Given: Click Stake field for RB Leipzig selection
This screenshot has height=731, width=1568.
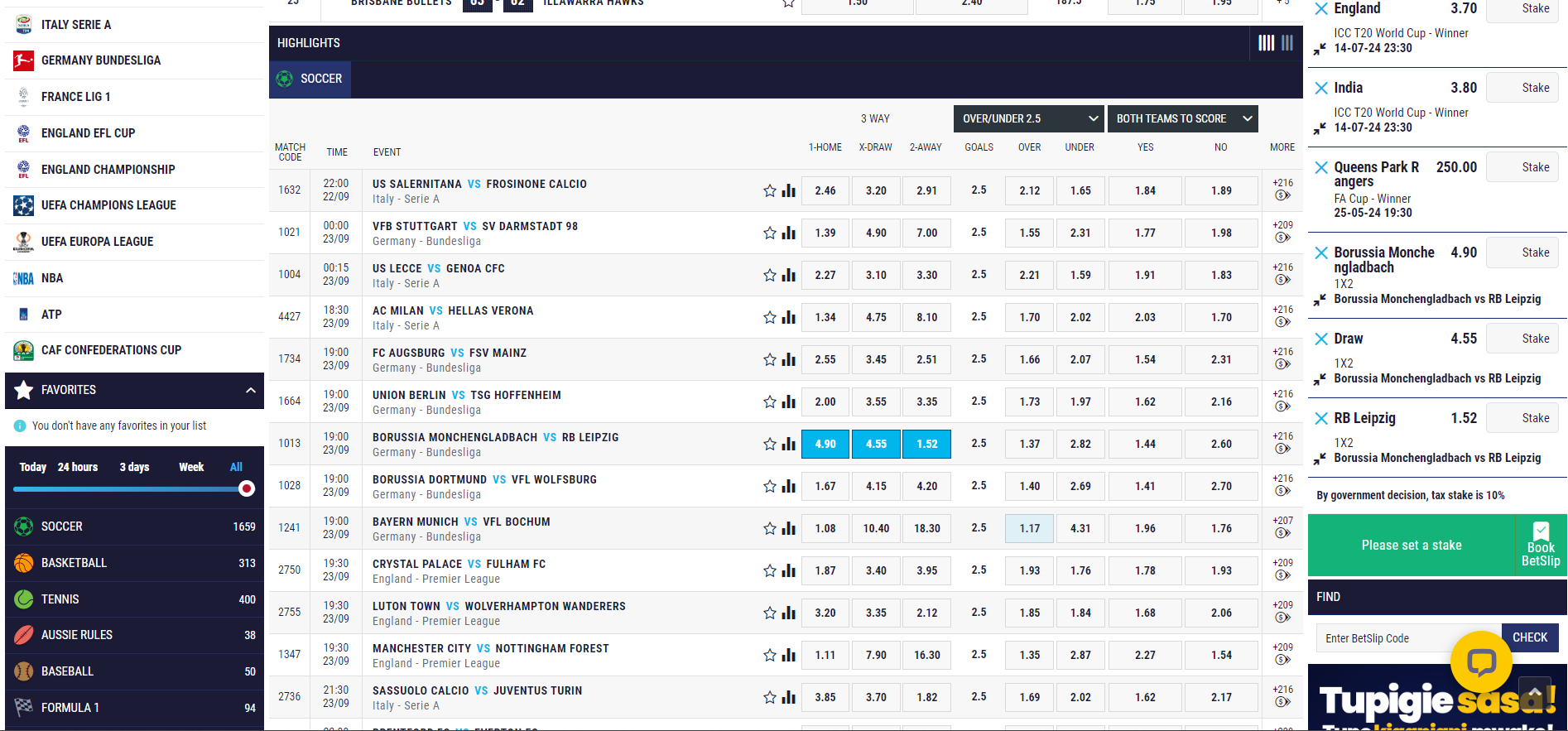Looking at the screenshot, I should click(x=1522, y=418).
